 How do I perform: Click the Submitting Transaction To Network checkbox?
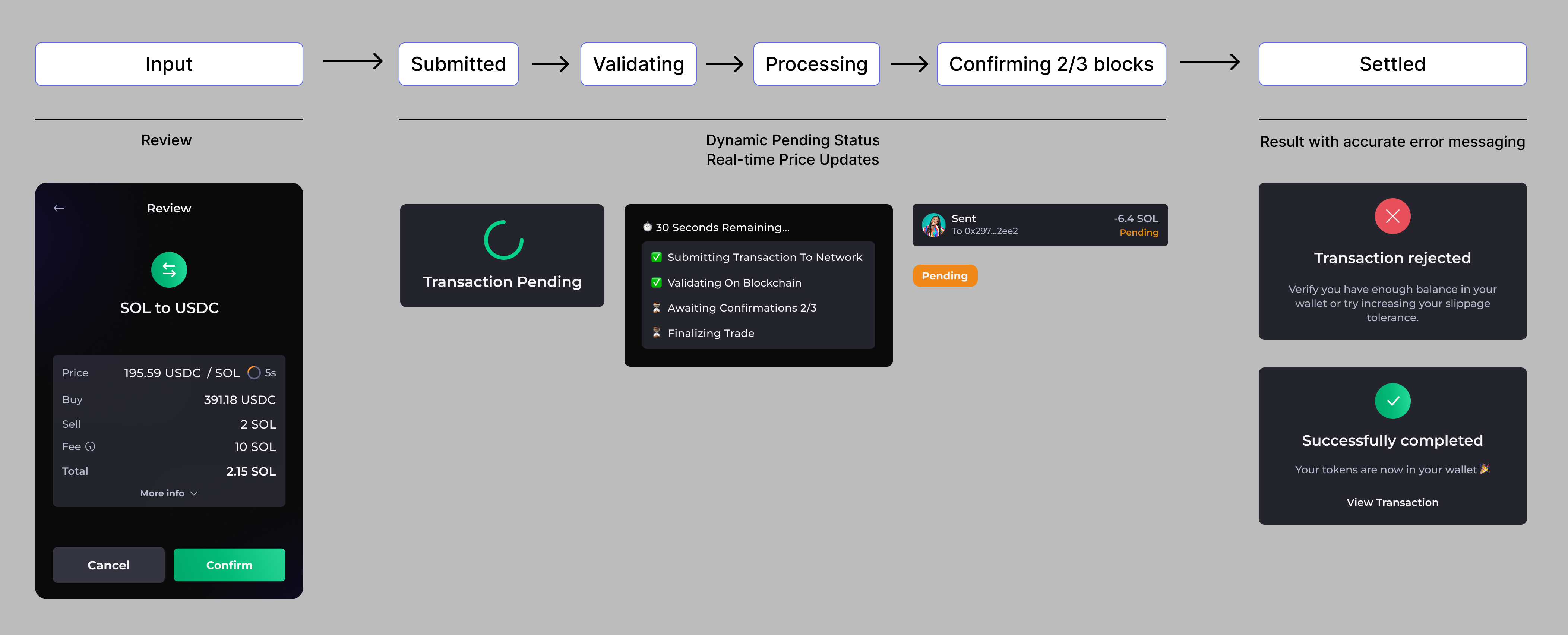pyautogui.click(x=656, y=257)
